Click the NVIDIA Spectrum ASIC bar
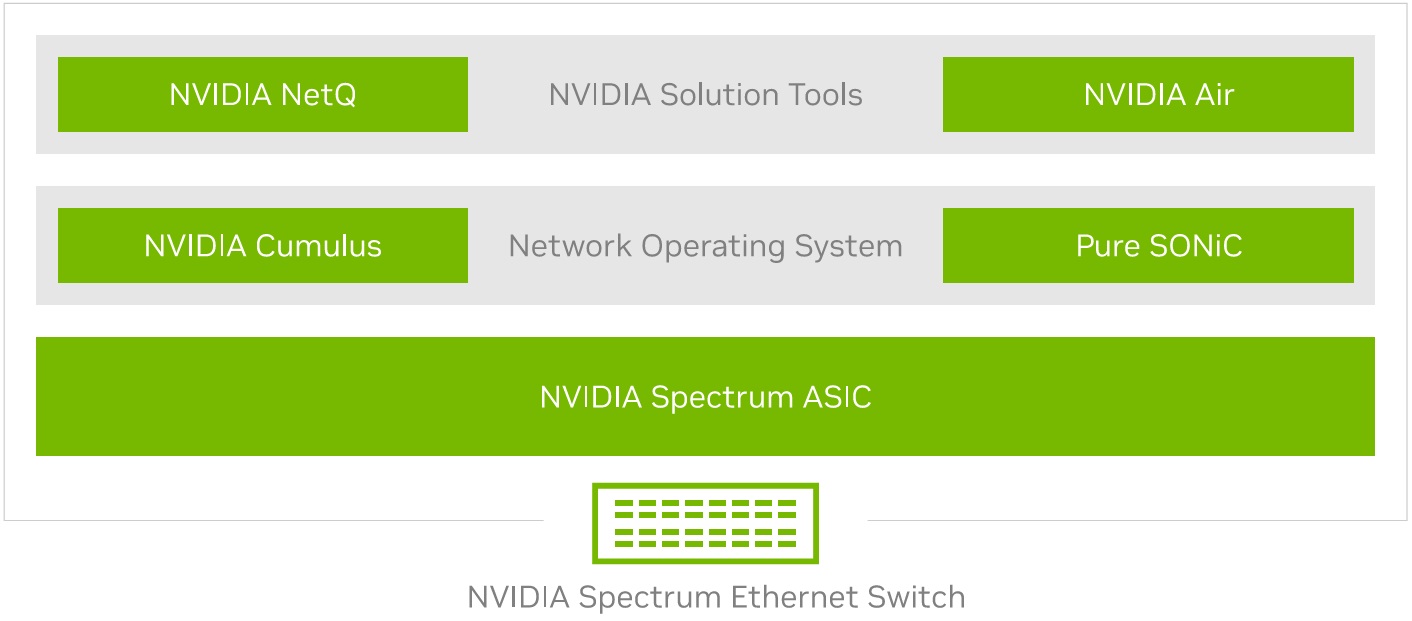Viewport: 1412px width, 621px height. pyautogui.click(x=705, y=396)
